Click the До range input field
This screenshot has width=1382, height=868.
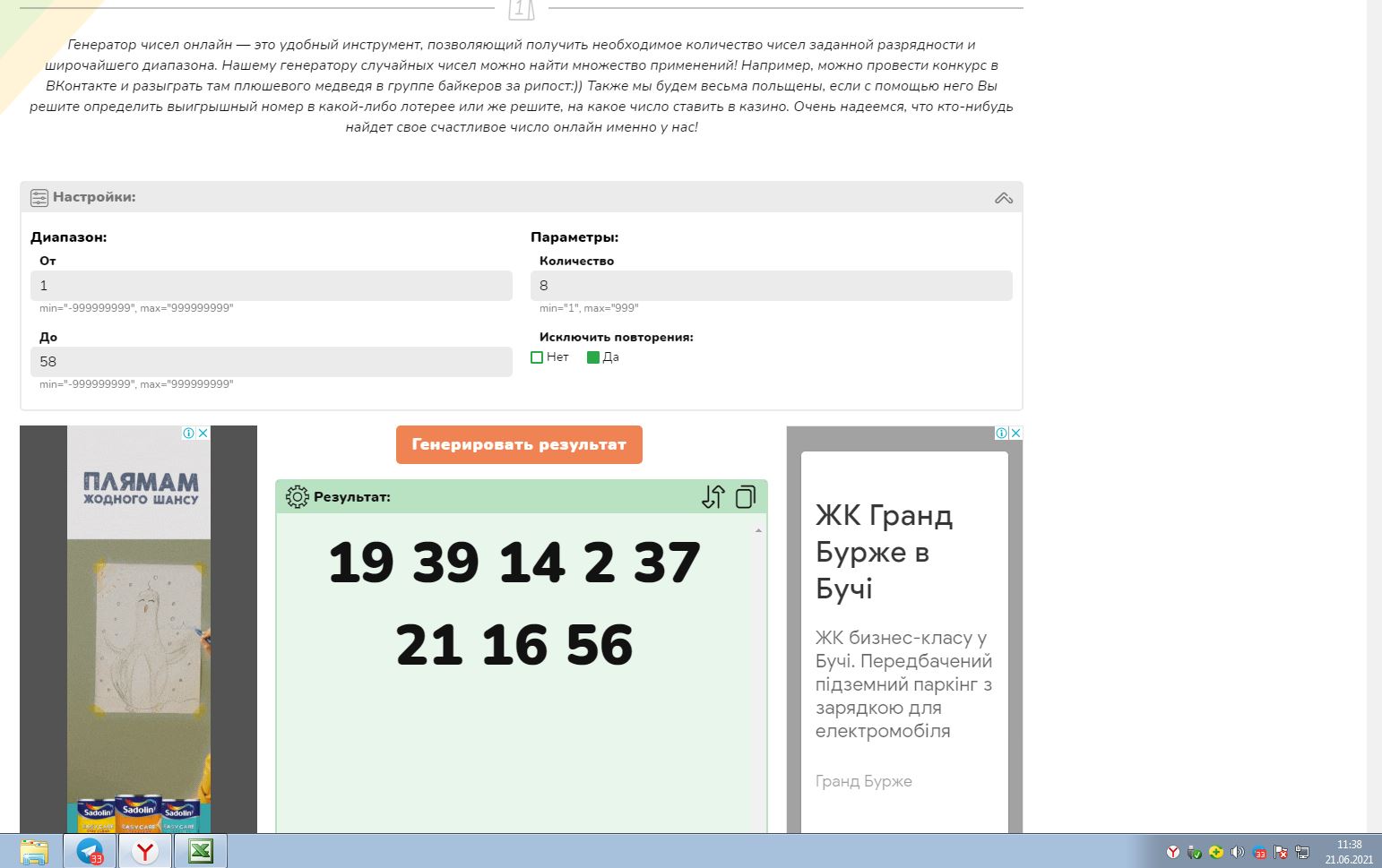tap(272, 362)
